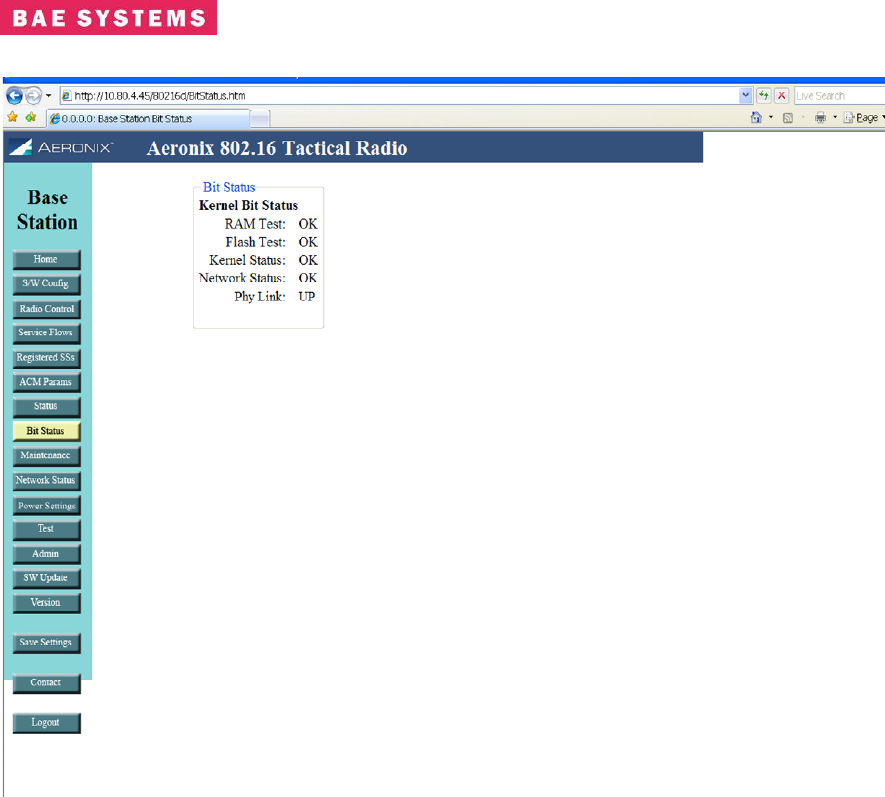885x797 pixels.
Task: Open the Page menu
Action: point(864,117)
